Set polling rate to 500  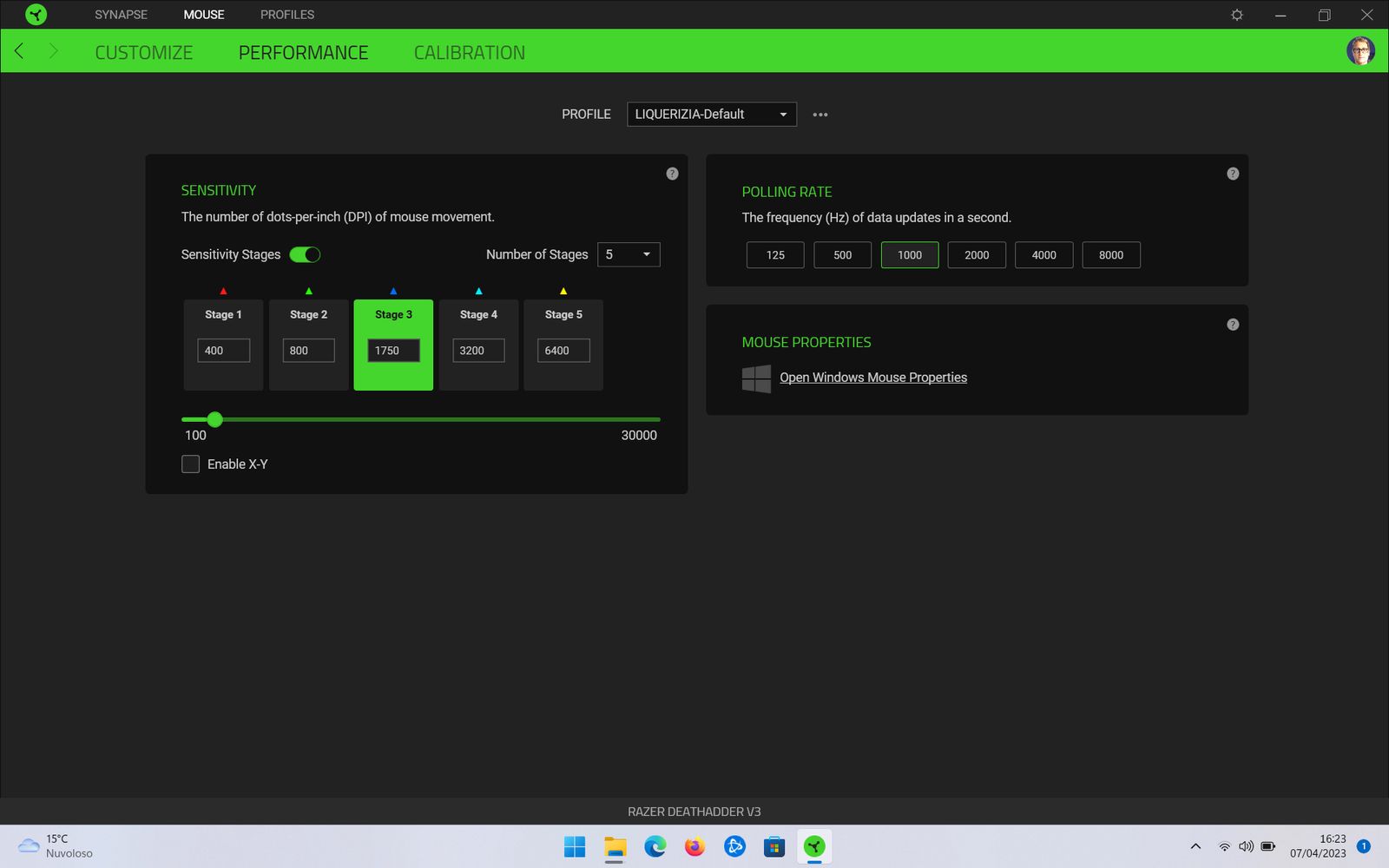(842, 255)
